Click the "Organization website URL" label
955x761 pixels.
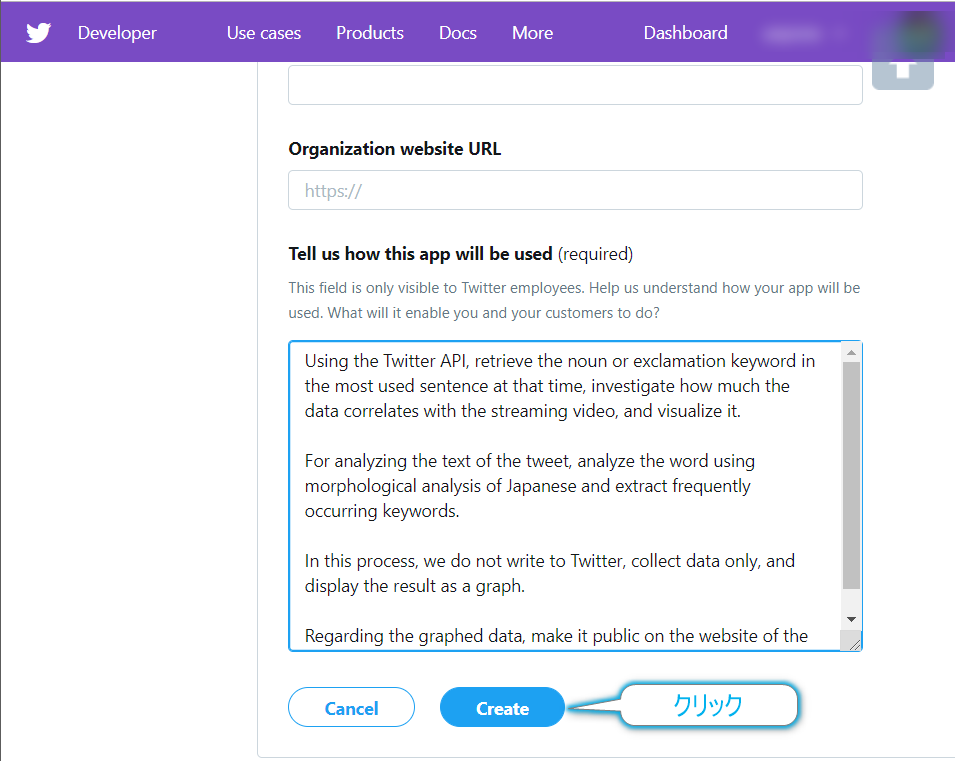click(395, 149)
